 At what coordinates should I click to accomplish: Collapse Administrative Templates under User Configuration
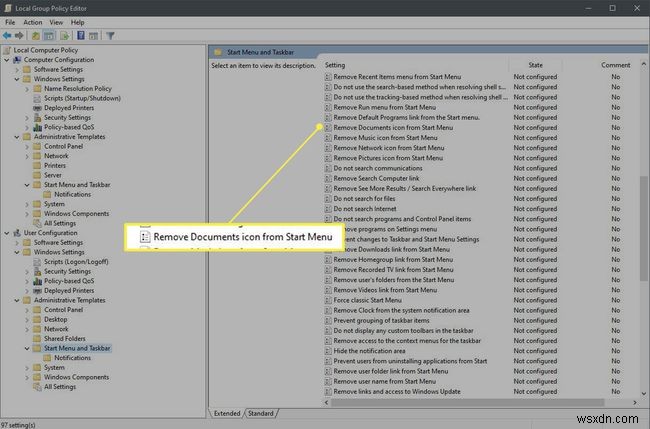(x=17, y=300)
